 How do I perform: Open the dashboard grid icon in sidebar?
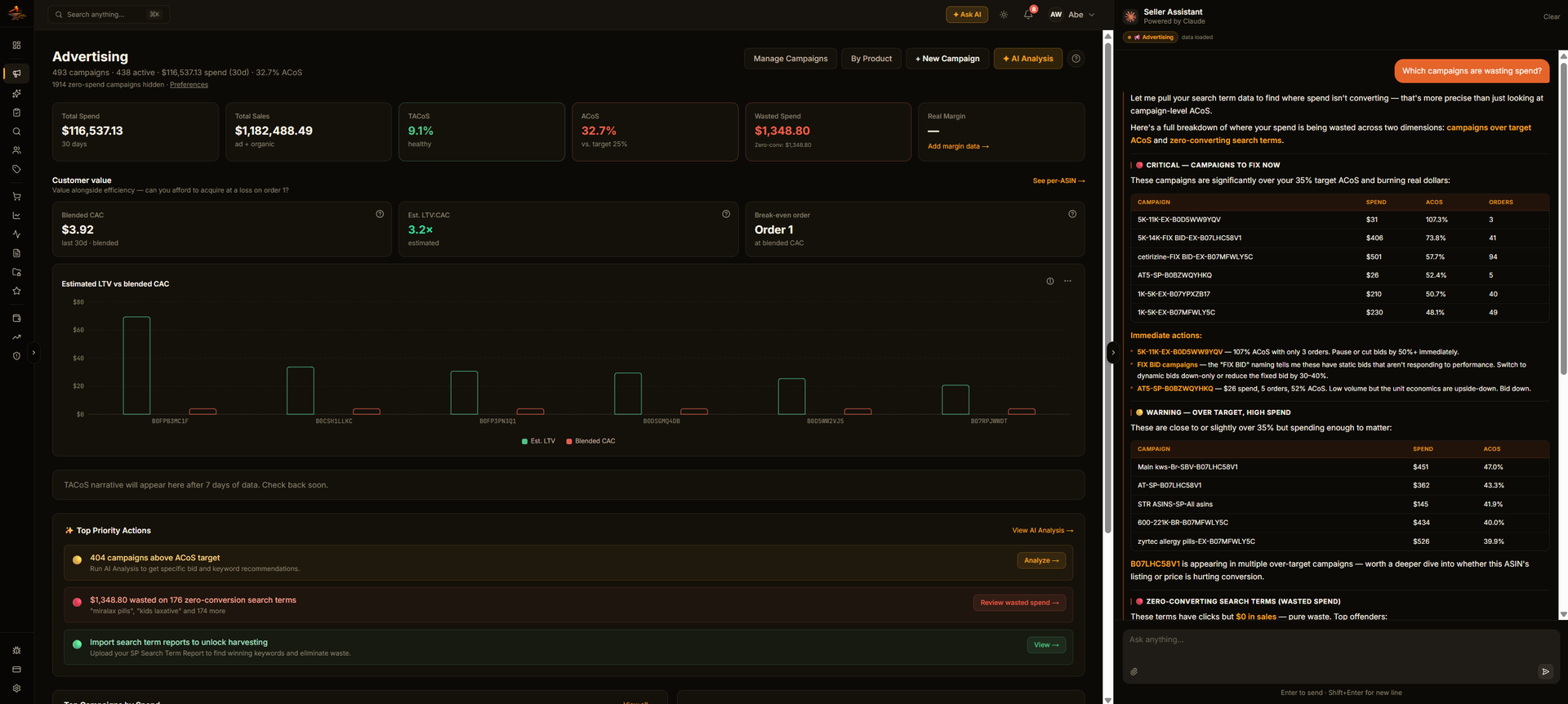coord(16,45)
